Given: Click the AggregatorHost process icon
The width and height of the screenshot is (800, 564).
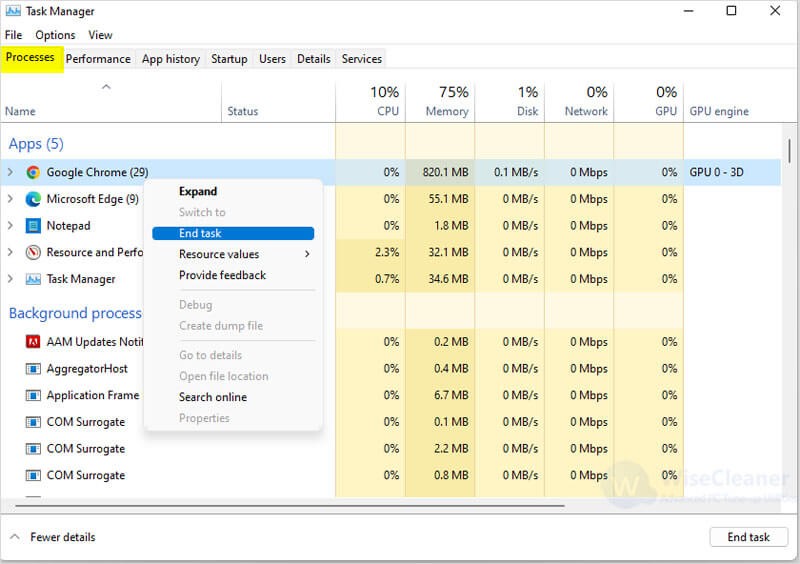Looking at the screenshot, I should point(33,369).
